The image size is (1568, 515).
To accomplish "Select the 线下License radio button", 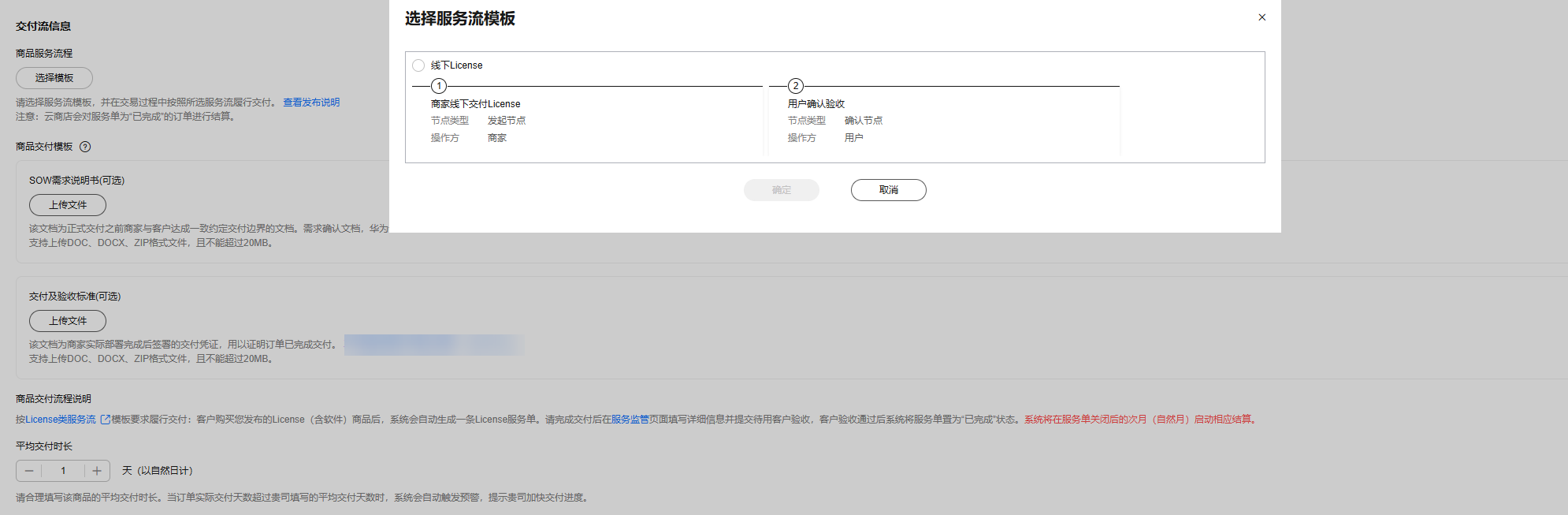I will click(418, 65).
